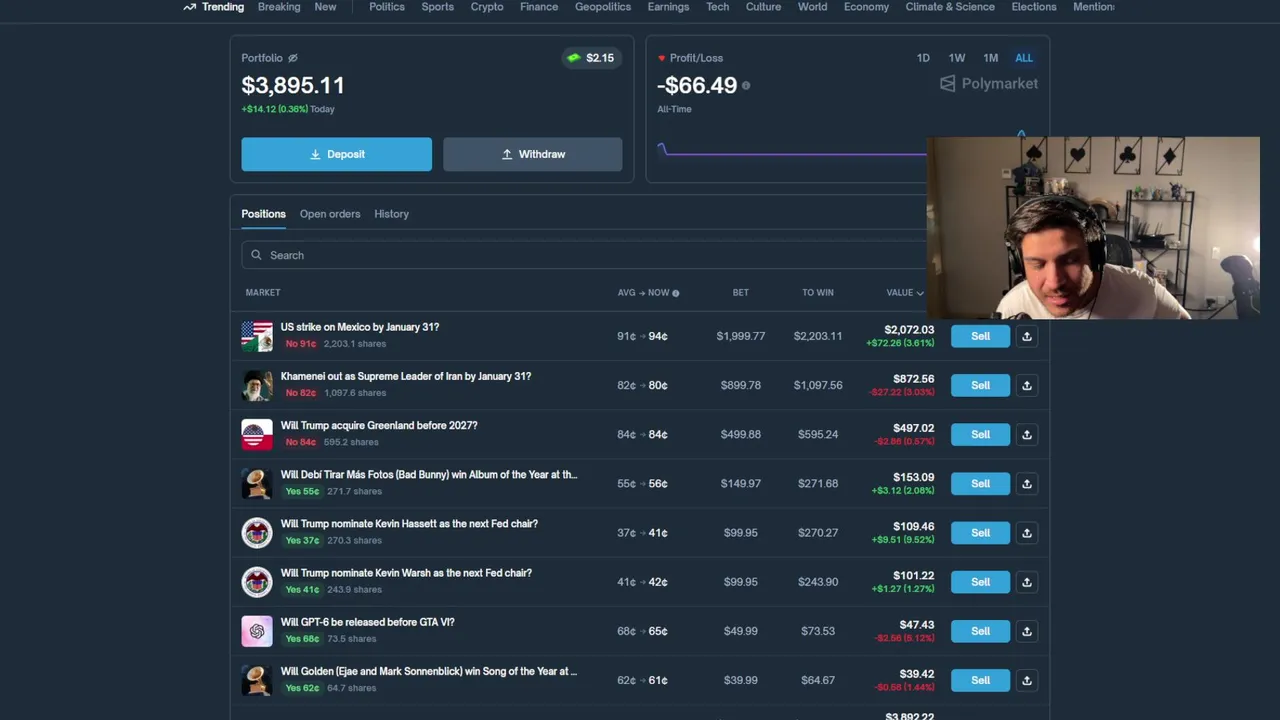1280x720 pixels.
Task: Go to Geopolitics markets
Action: 603,7
